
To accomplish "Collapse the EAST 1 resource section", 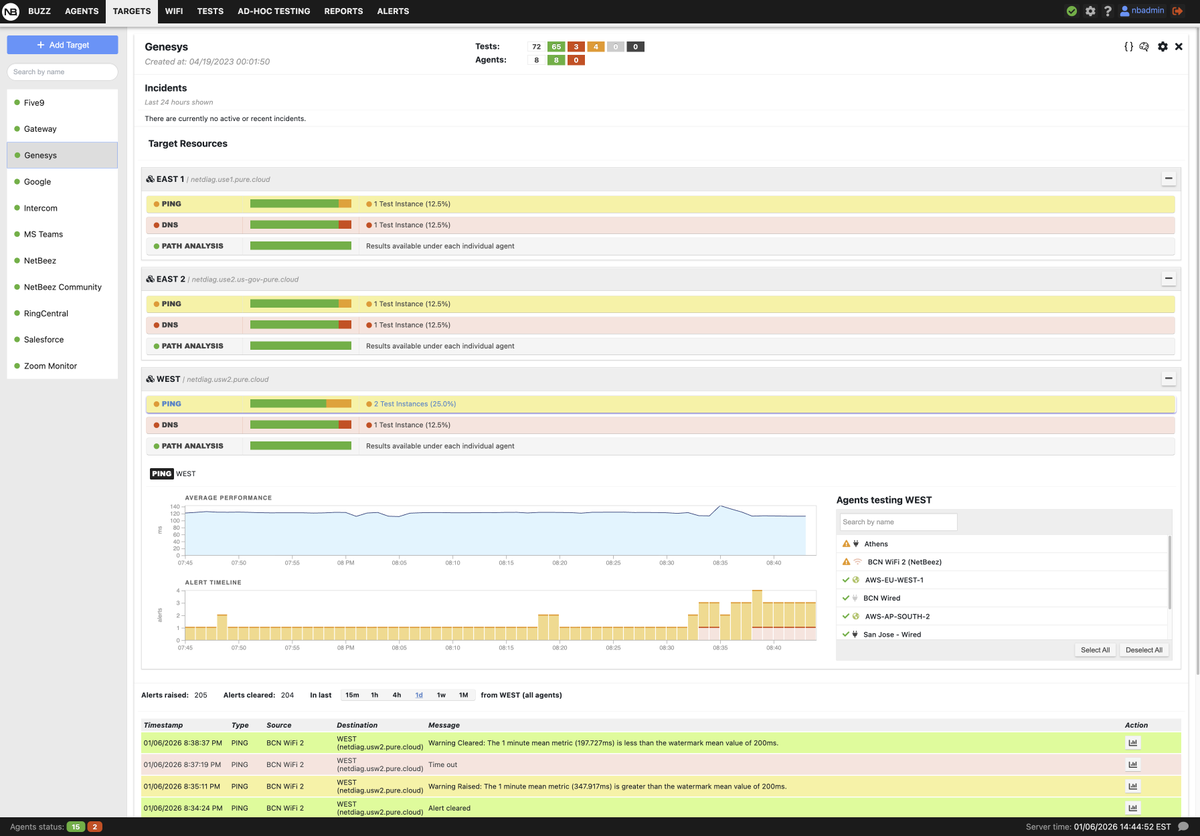I will point(1168,179).
